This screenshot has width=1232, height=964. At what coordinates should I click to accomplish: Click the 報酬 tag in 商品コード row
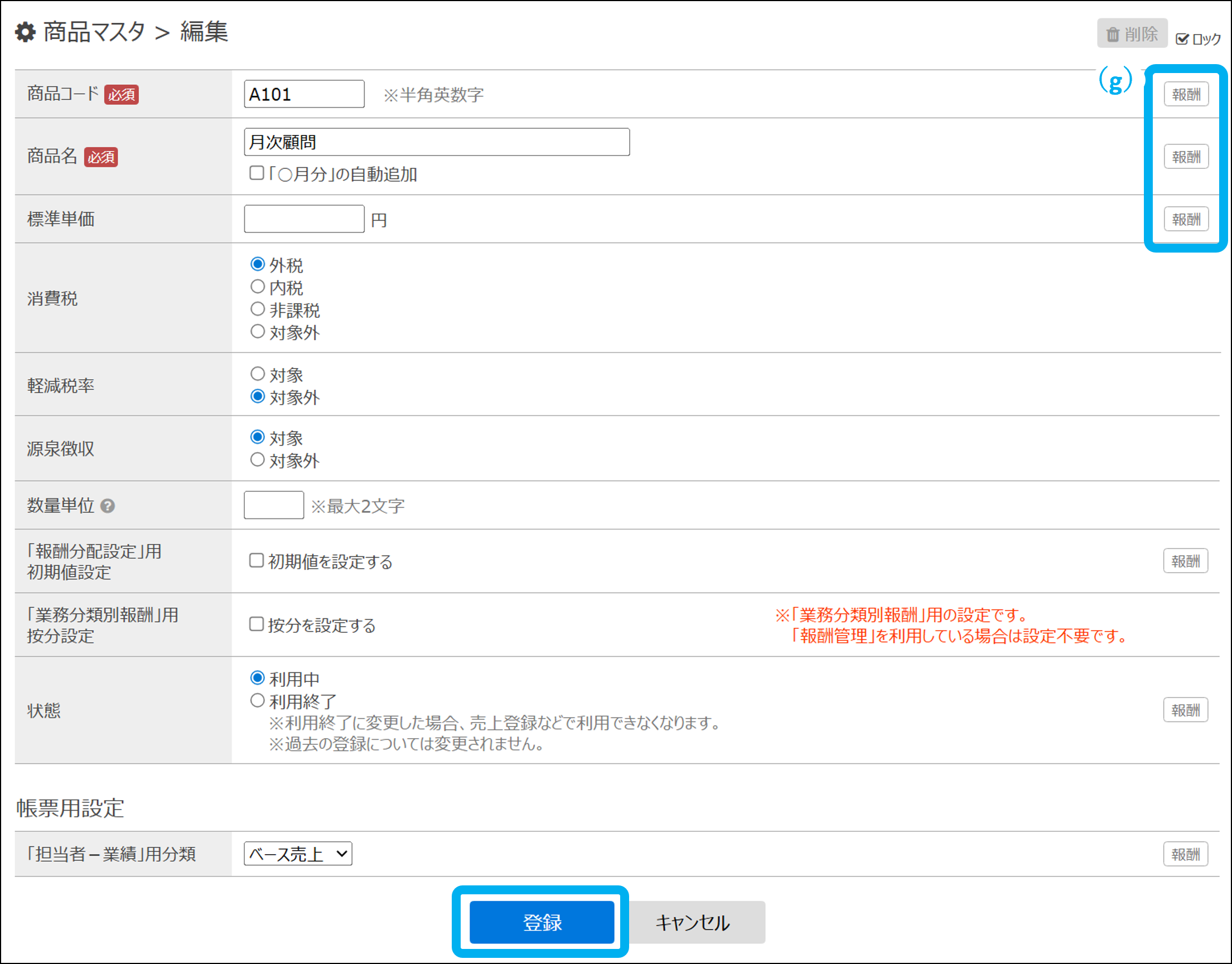1186,94
